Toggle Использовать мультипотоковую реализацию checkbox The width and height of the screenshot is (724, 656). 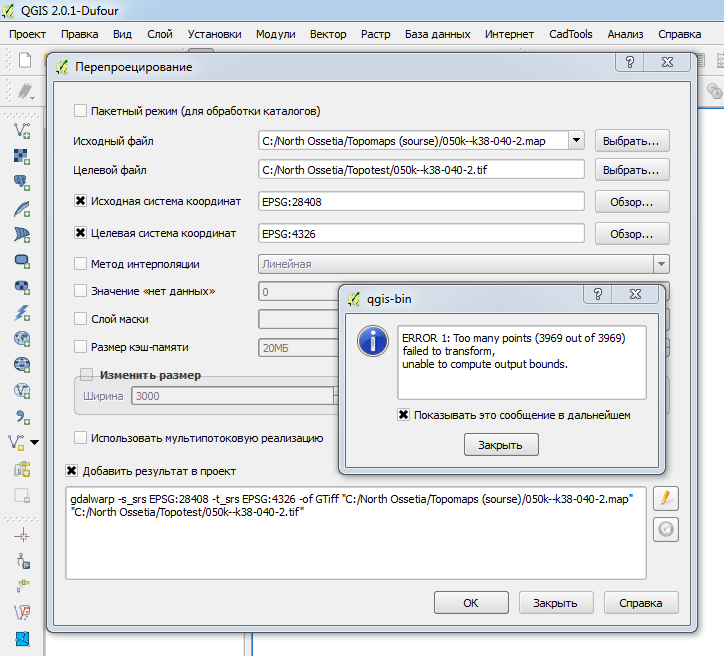[80, 438]
